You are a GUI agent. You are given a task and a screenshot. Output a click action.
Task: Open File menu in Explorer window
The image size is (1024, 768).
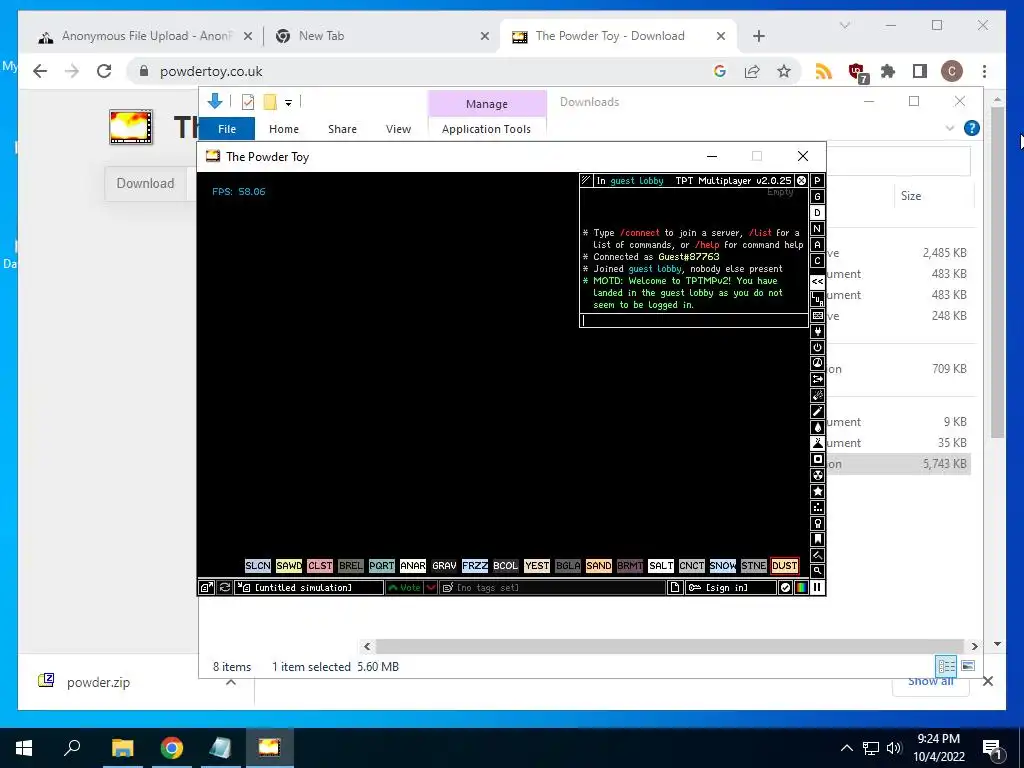[227, 129]
